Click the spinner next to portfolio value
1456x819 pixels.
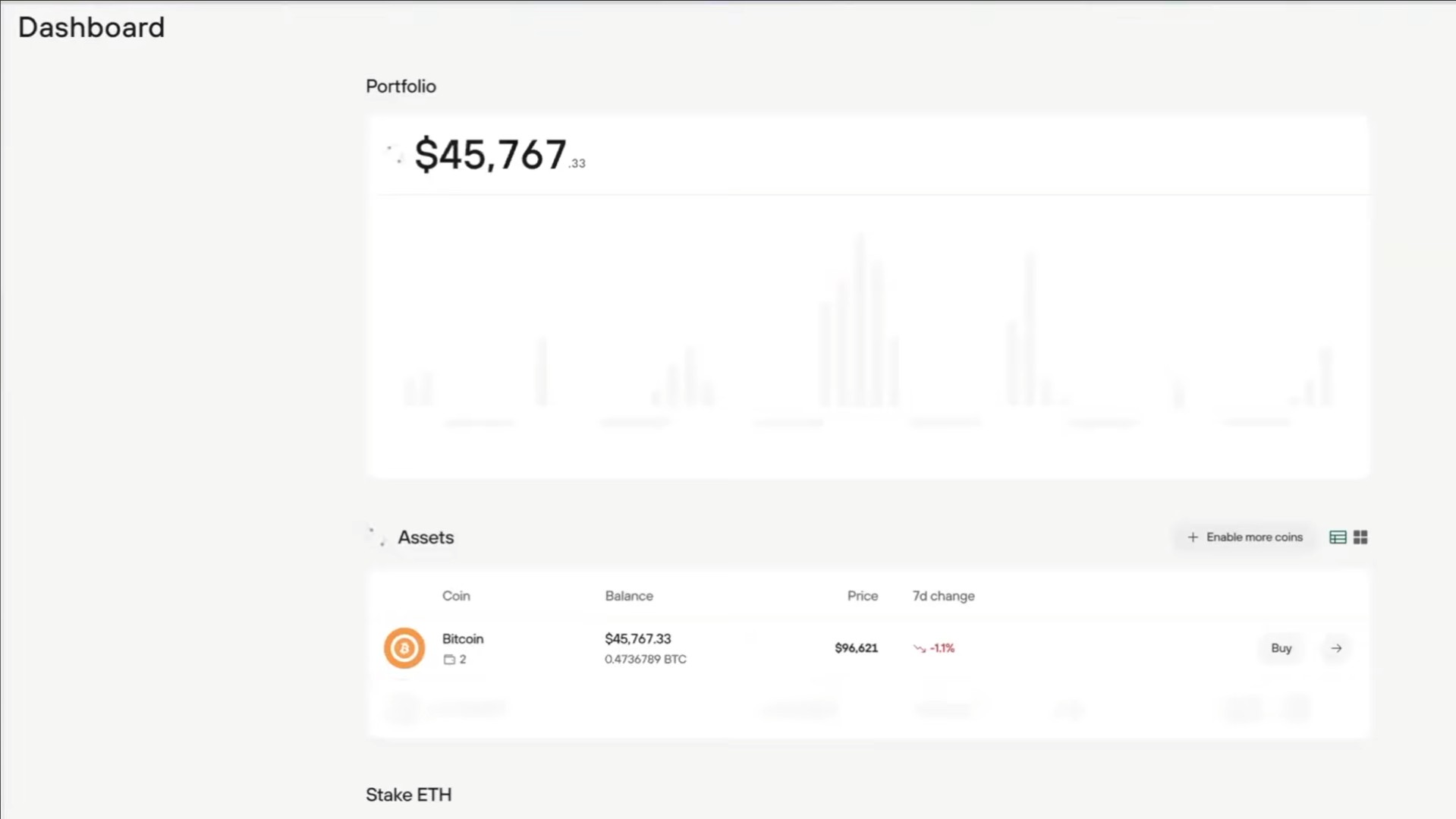pyautogui.click(x=395, y=154)
